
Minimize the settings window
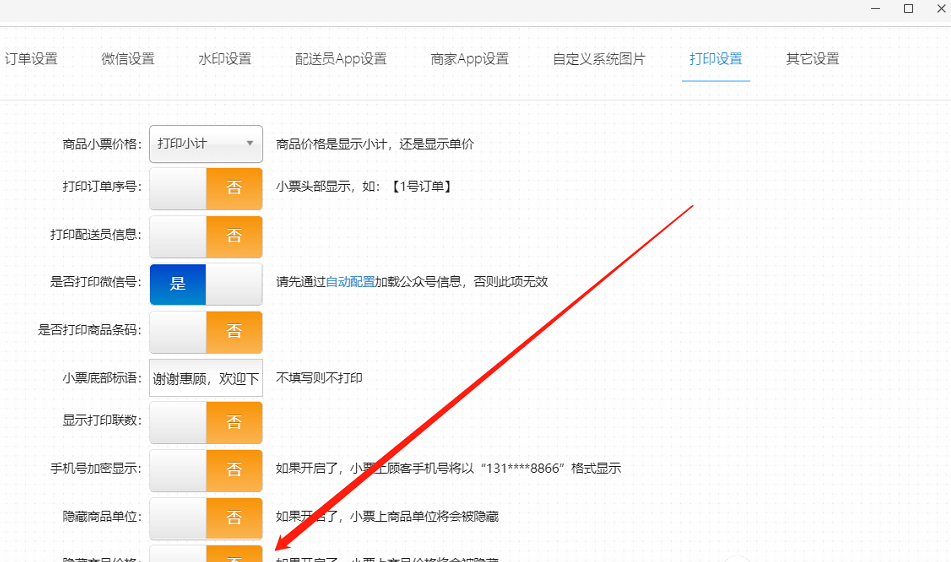[x=876, y=9]
